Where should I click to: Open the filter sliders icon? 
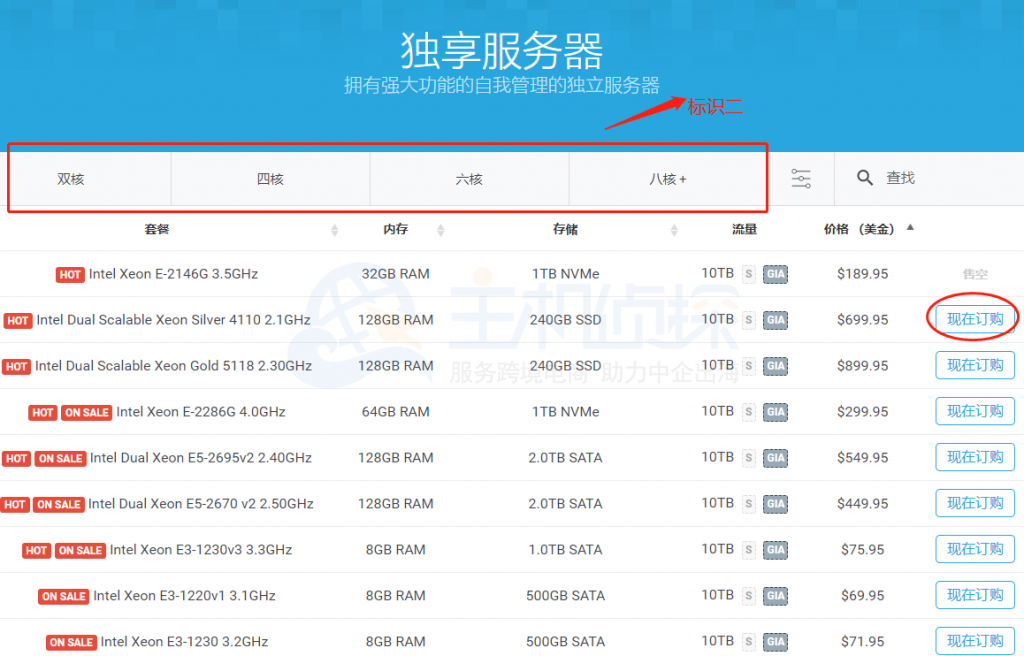pyautogui.click(x=800, y=177)
